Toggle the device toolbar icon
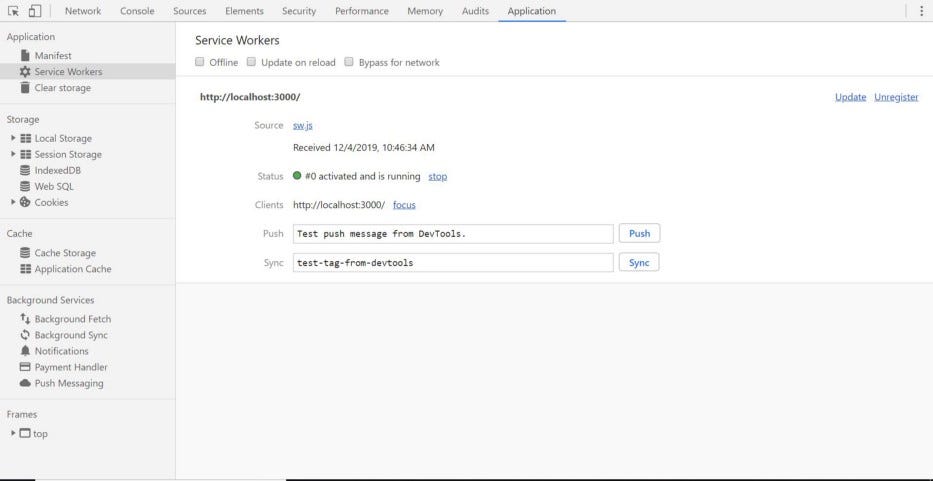The width and height of the screenshot is (933, 481). [35, 11]
